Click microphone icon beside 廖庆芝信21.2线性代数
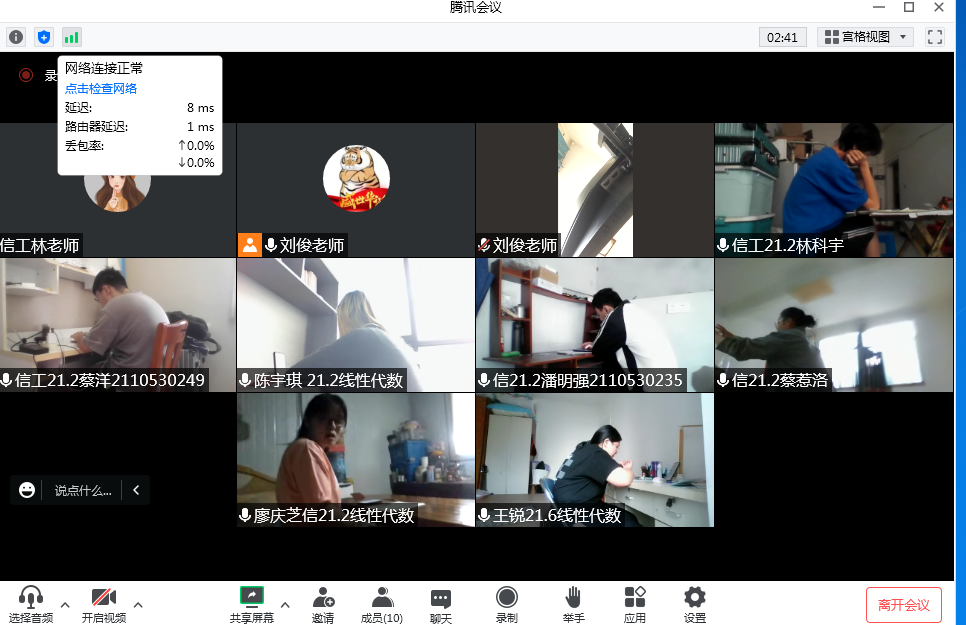This screenshot has width=966, height=625. tap(245, 515)
